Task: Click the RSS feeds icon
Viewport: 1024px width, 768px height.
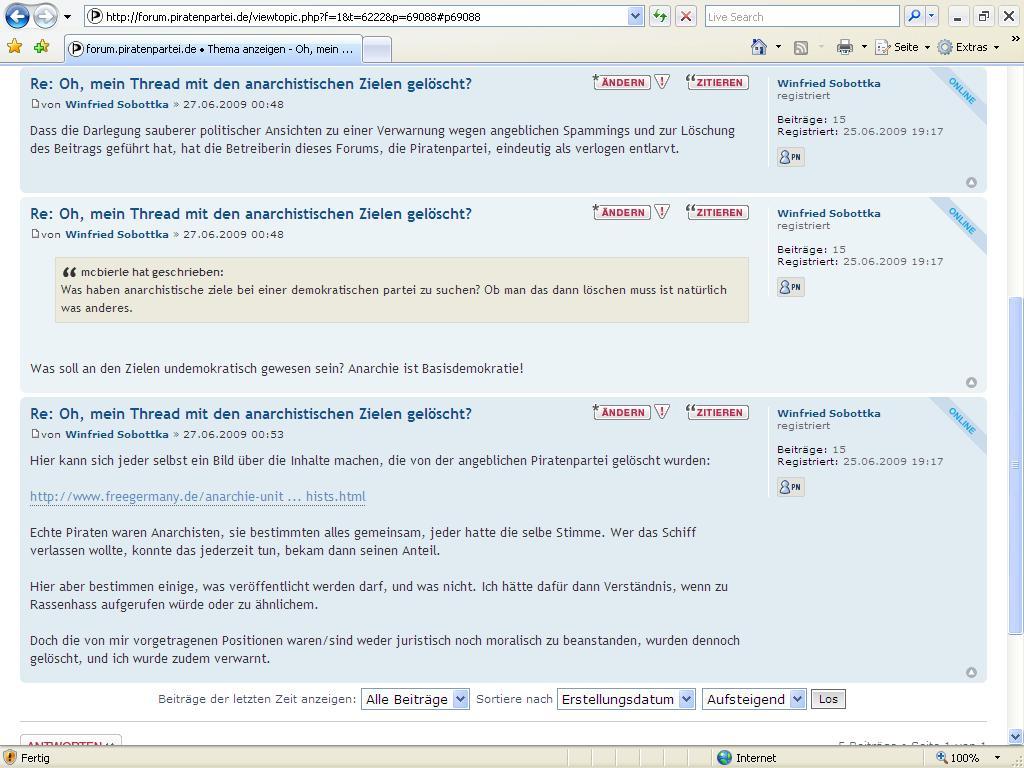Action: [801, 47]
